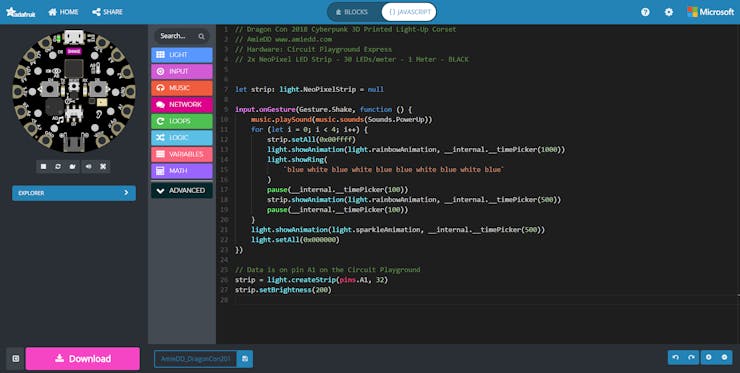Mute the simulator audio

pos(88,167)
